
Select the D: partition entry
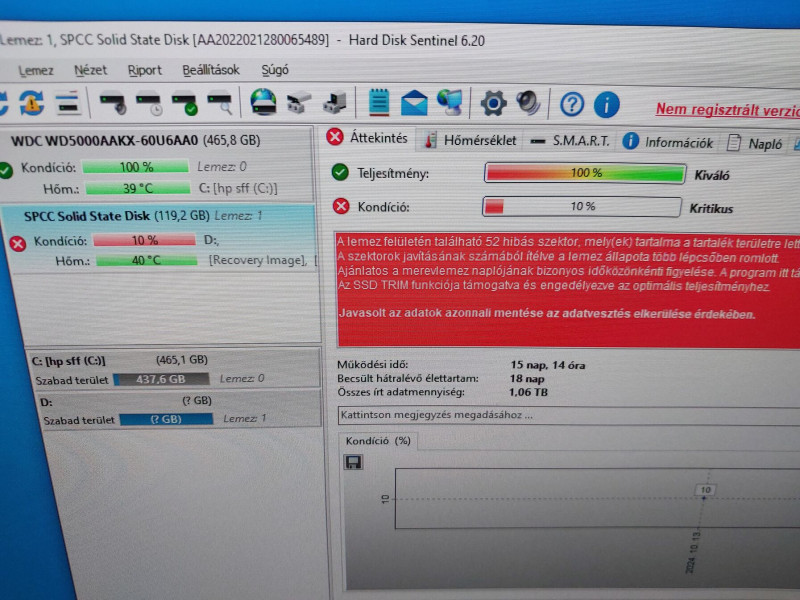179,409
